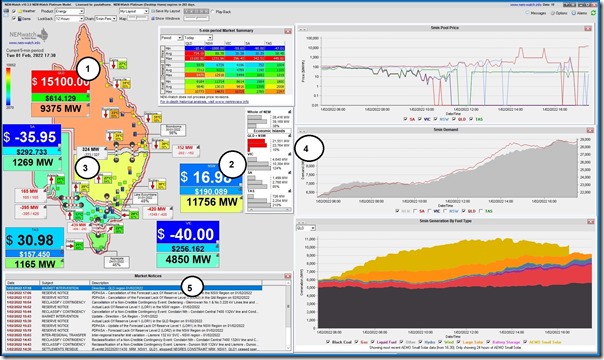Toggle QLD checkbox under Pool Price chart

click(453, 119)
